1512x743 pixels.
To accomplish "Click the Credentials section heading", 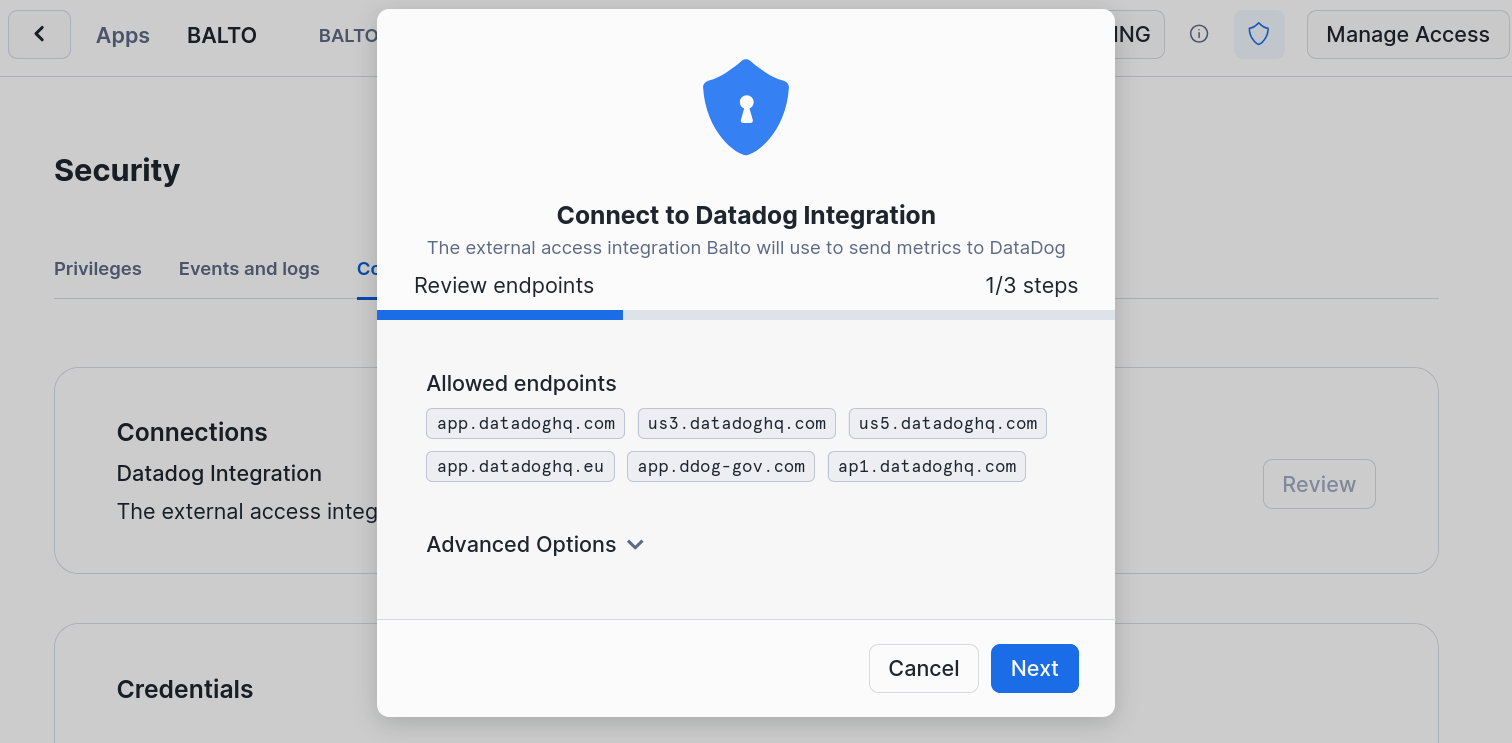I will coord(185,689).
